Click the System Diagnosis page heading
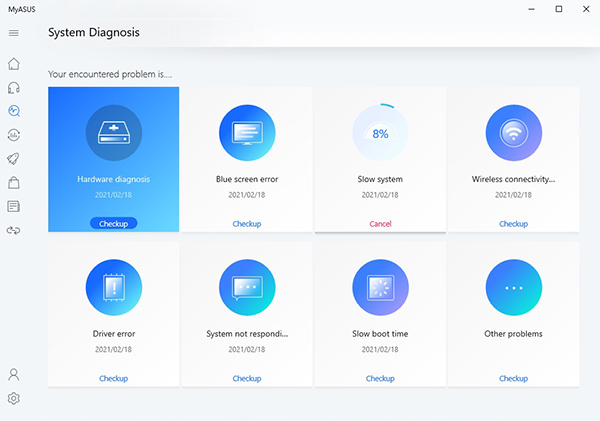 (x=94, y=33)
